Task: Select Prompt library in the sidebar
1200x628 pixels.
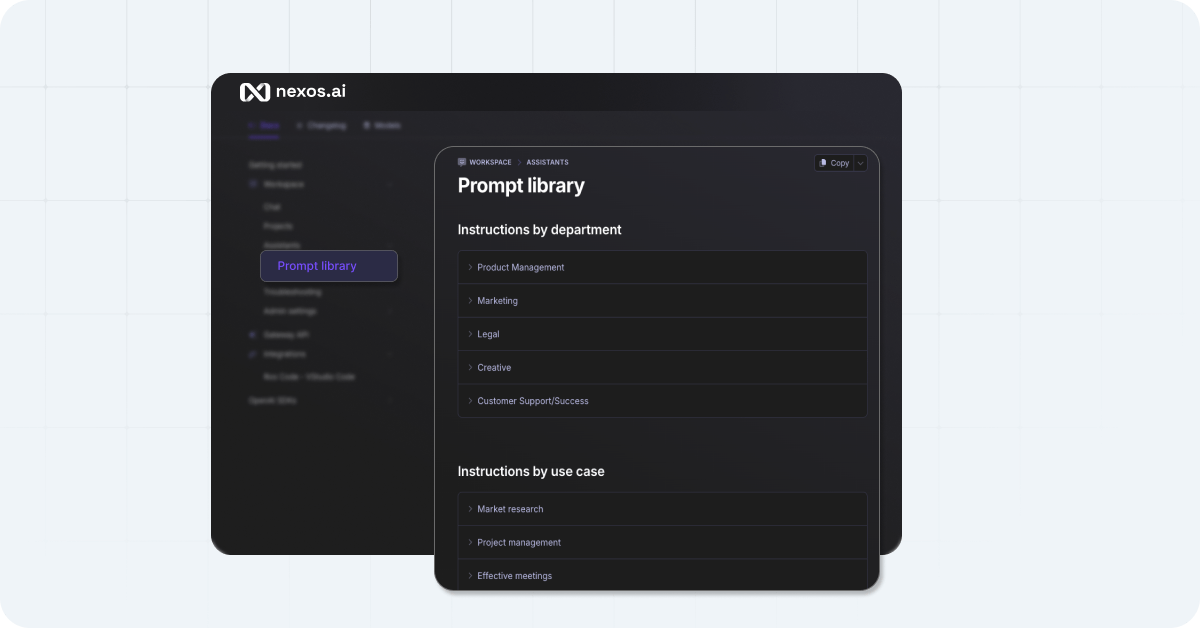Action: point(328,265)
